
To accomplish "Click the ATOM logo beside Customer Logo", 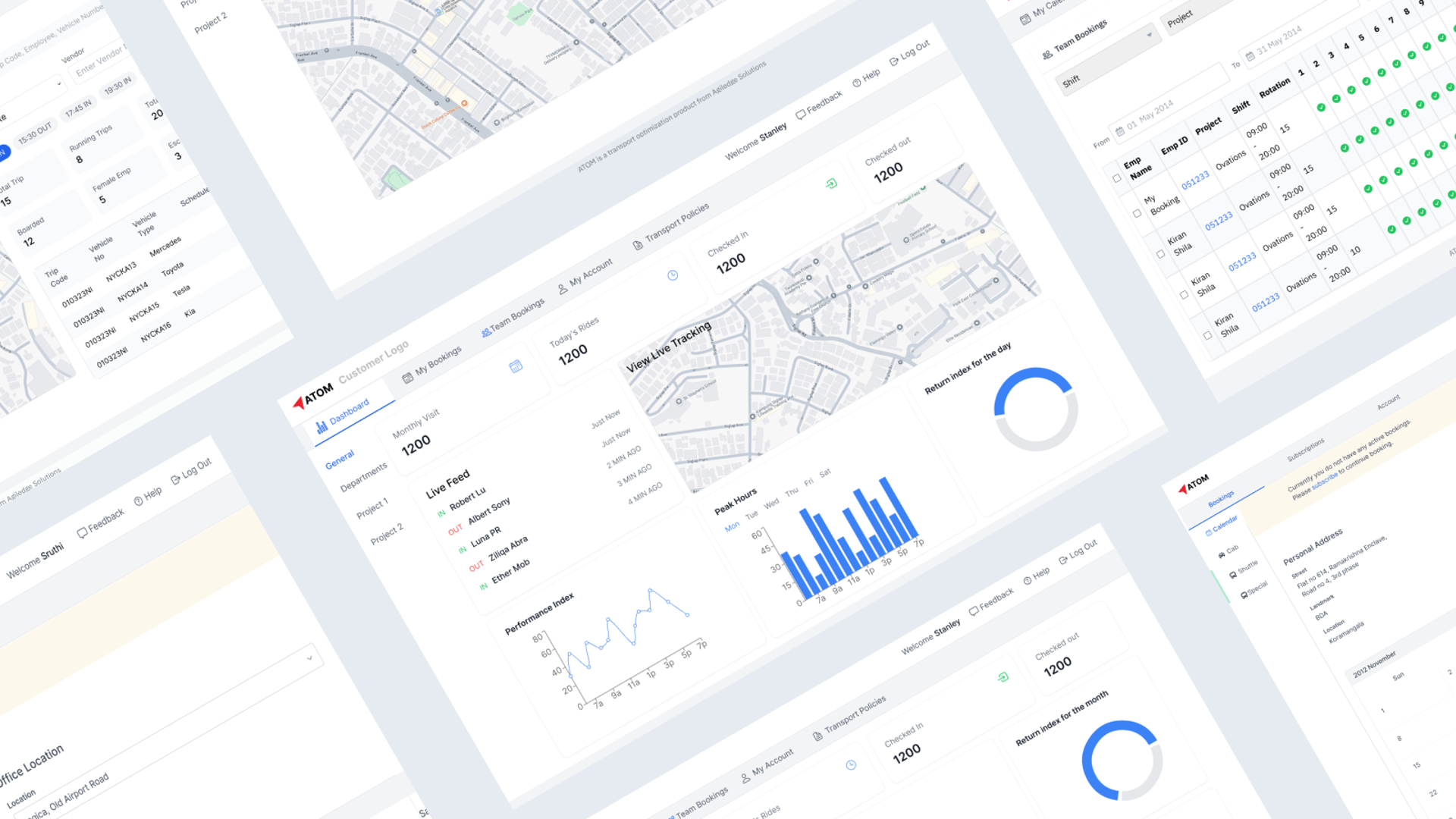I will [x=313, y=395].
